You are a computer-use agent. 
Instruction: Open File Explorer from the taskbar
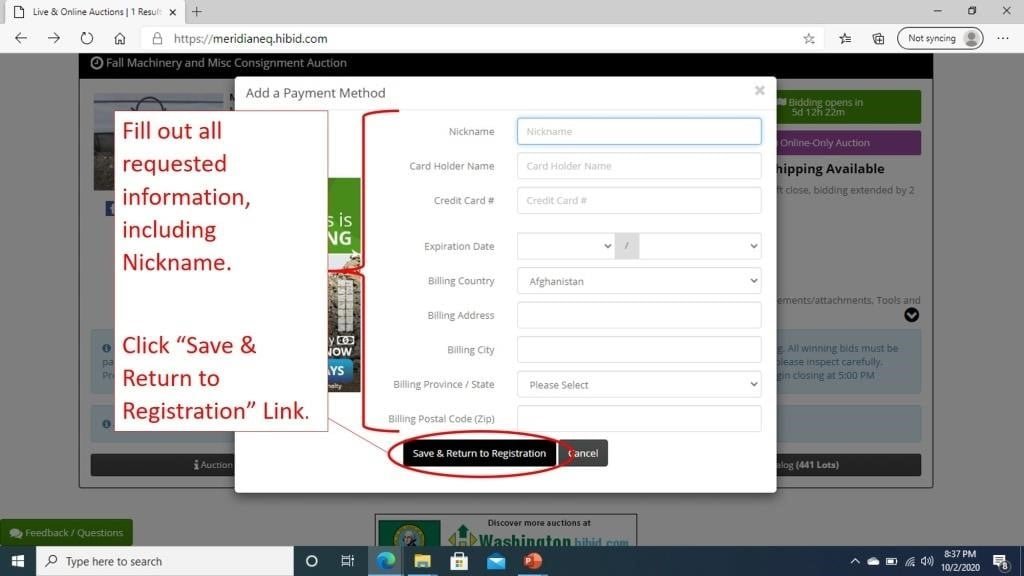coord(423,561)
